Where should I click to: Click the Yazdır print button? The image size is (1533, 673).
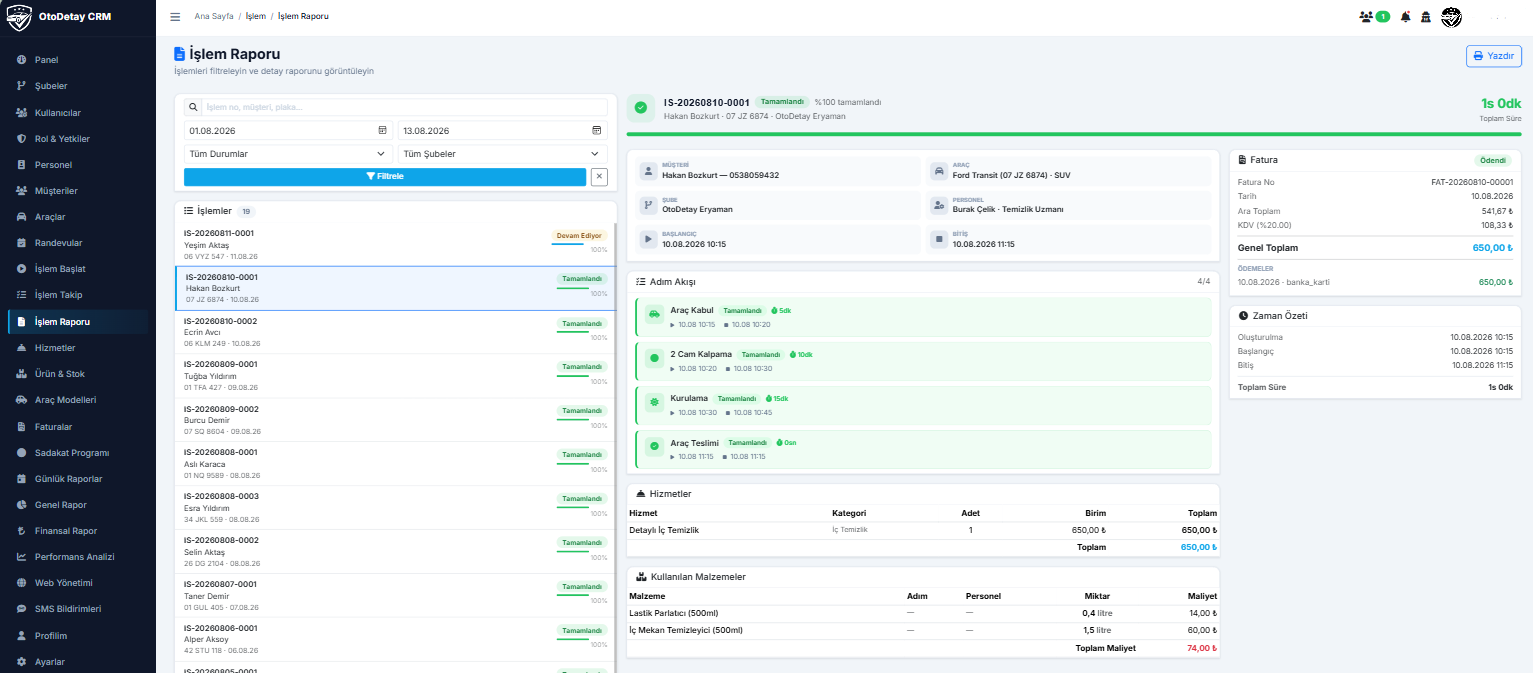(x=1494, y=56)
